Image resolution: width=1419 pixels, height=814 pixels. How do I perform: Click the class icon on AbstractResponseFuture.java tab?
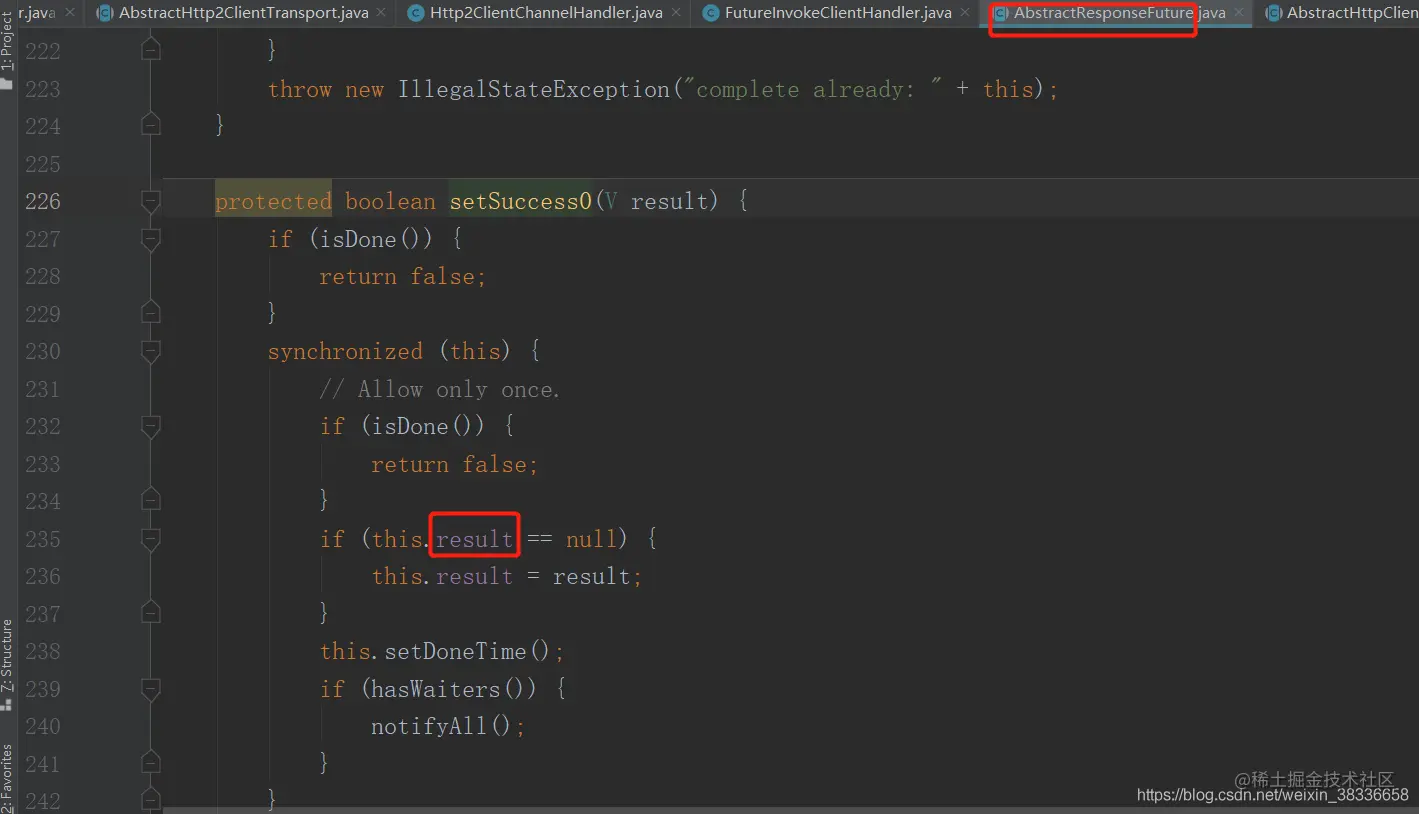click(1000, 13)
